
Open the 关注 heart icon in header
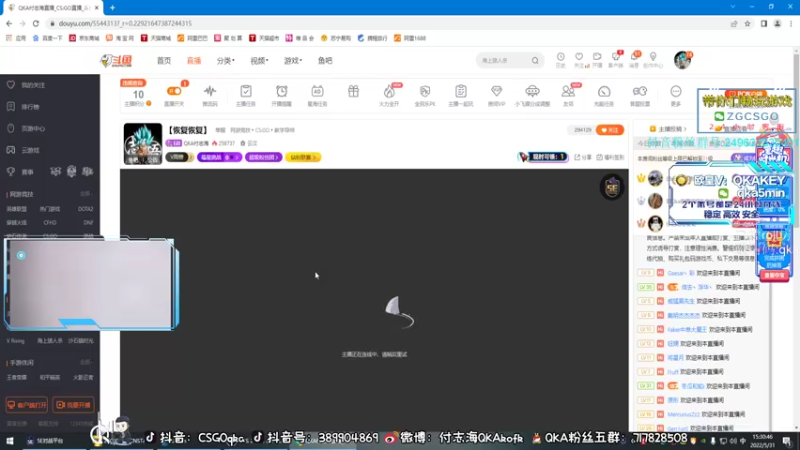(579, 59)
